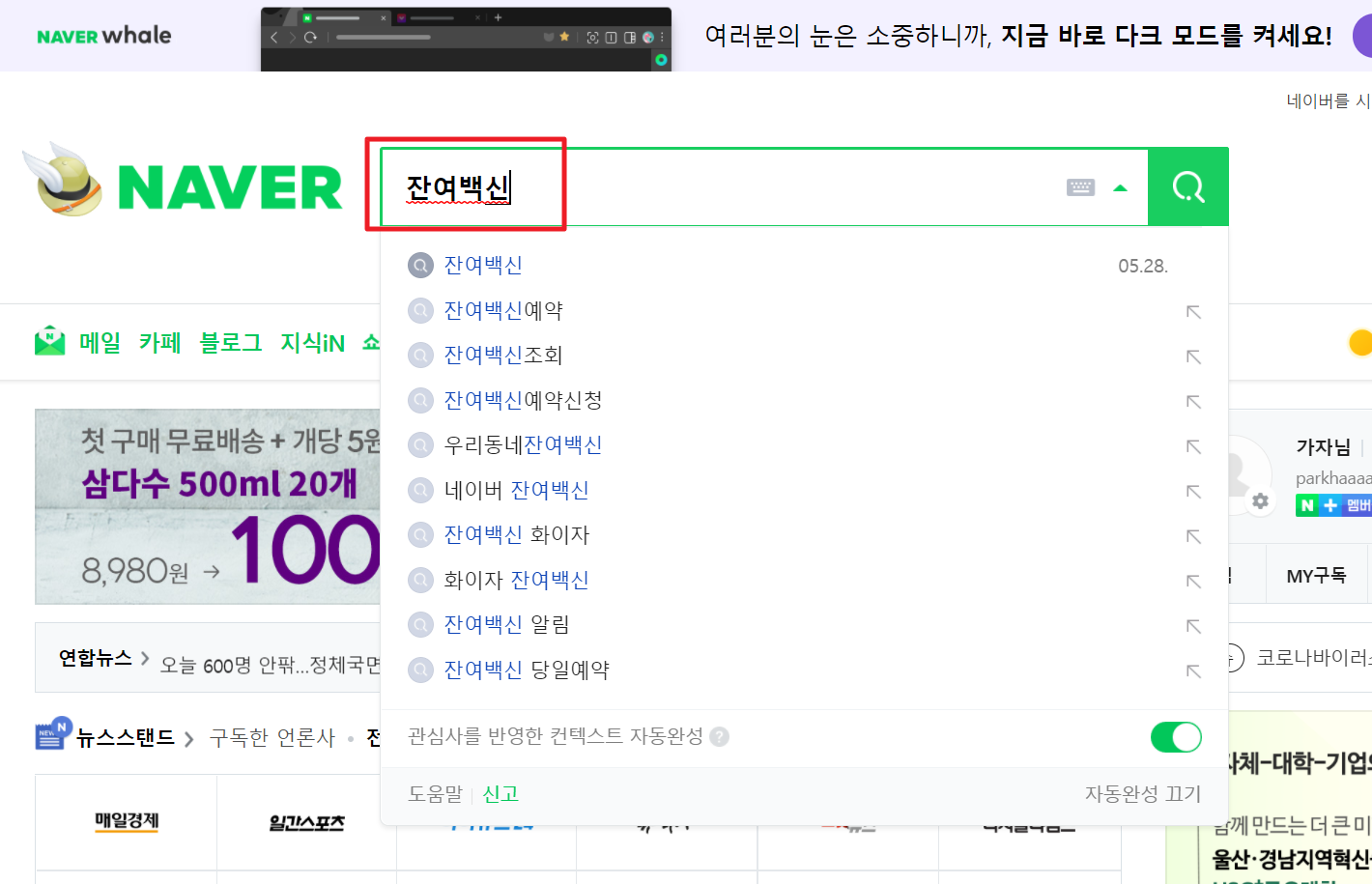
Task: Click the 05.28. date on recent search
Action: pos(1143,266)
